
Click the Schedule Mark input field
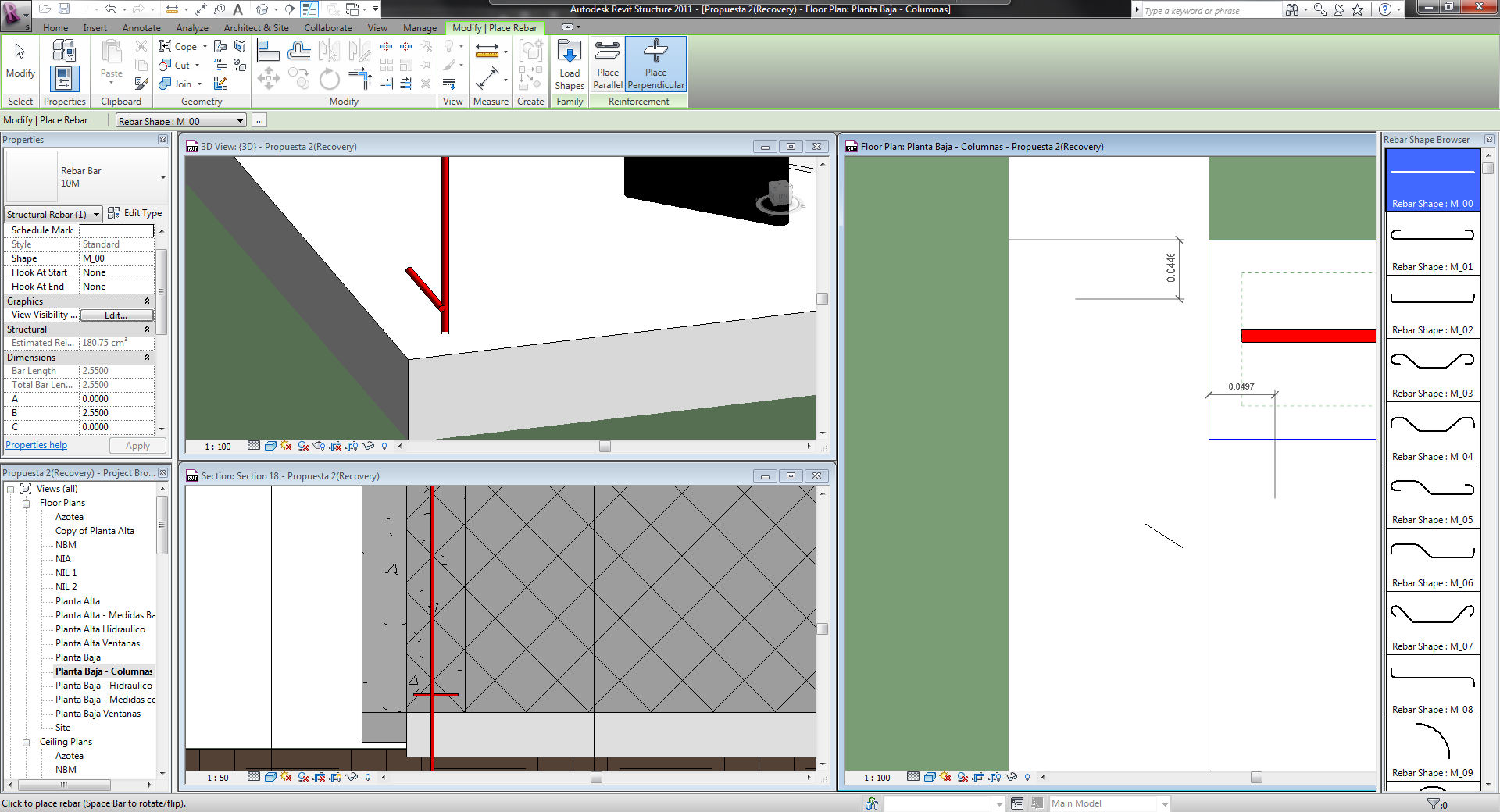[x=116, y=231]
